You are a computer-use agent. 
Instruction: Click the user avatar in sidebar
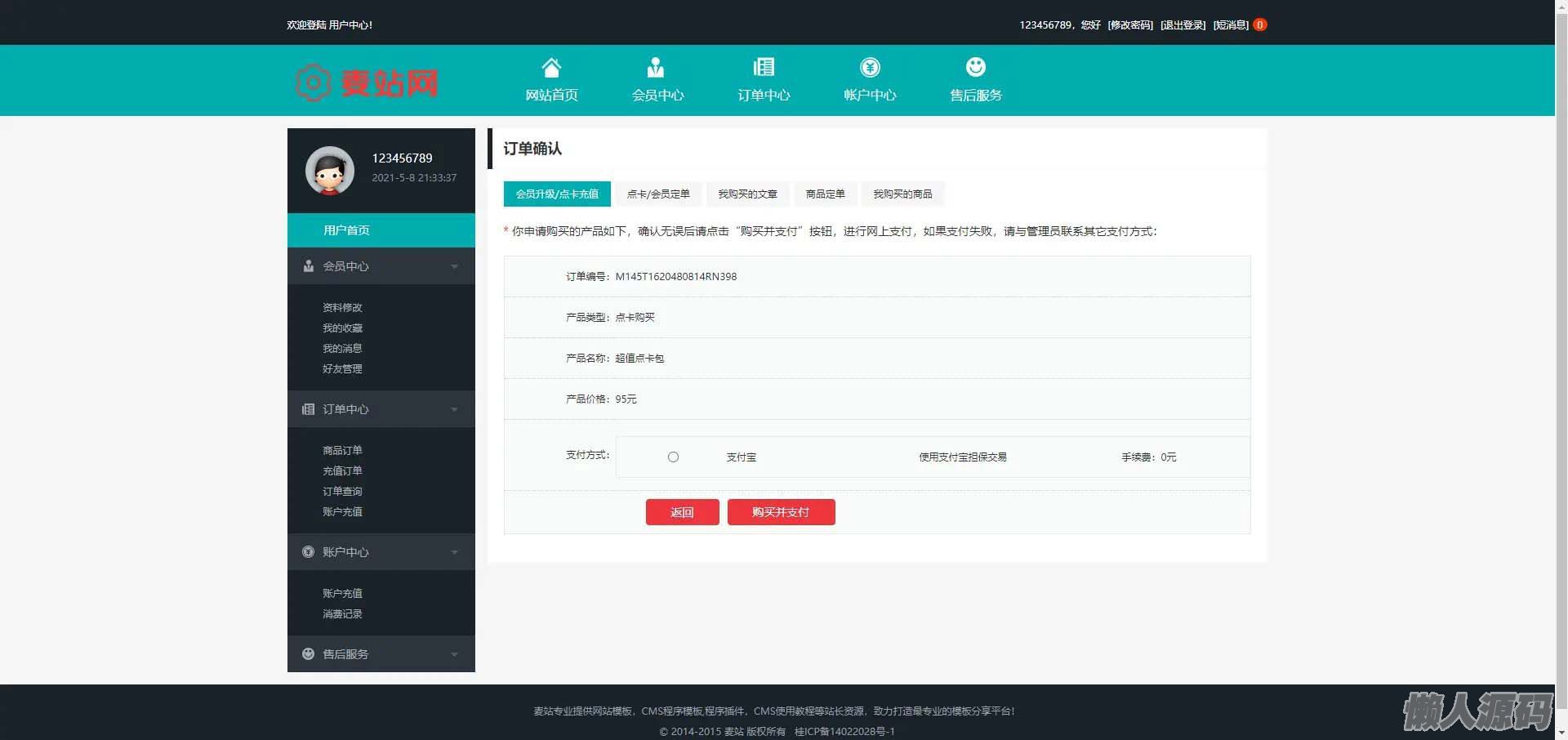coord(330,170)
